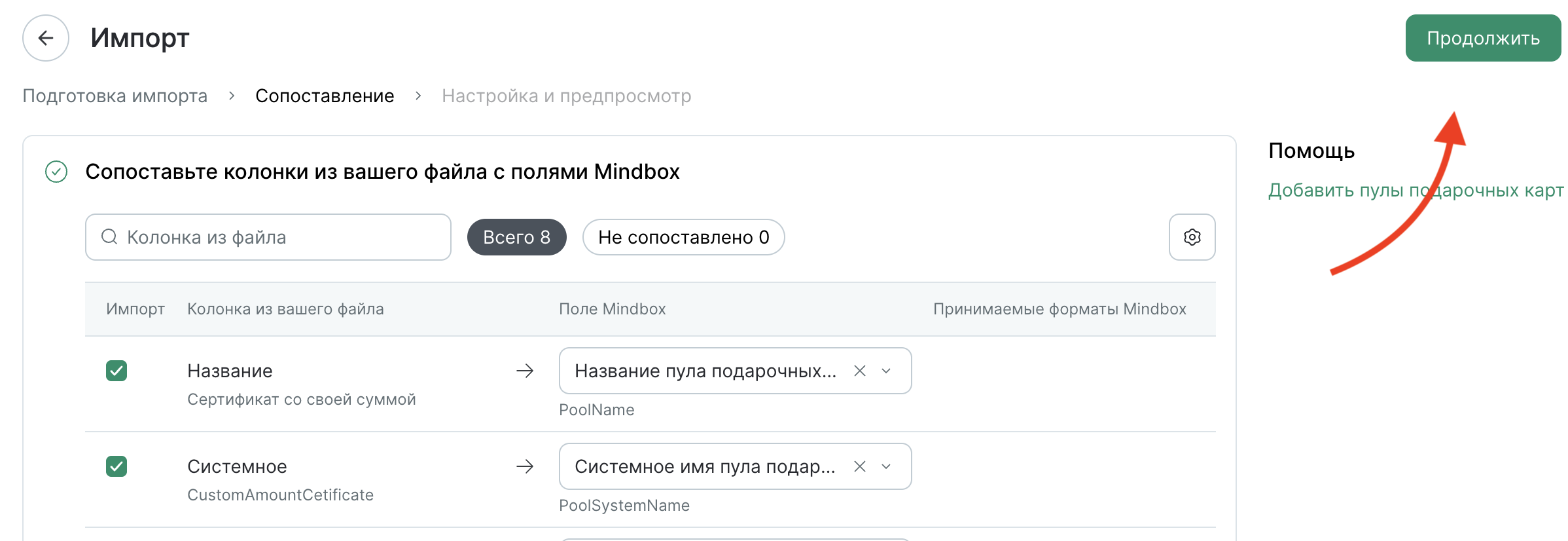Open the Название пула подарочных dropdown
Viewport: 1568px width, 541px height.
(735, 371)
